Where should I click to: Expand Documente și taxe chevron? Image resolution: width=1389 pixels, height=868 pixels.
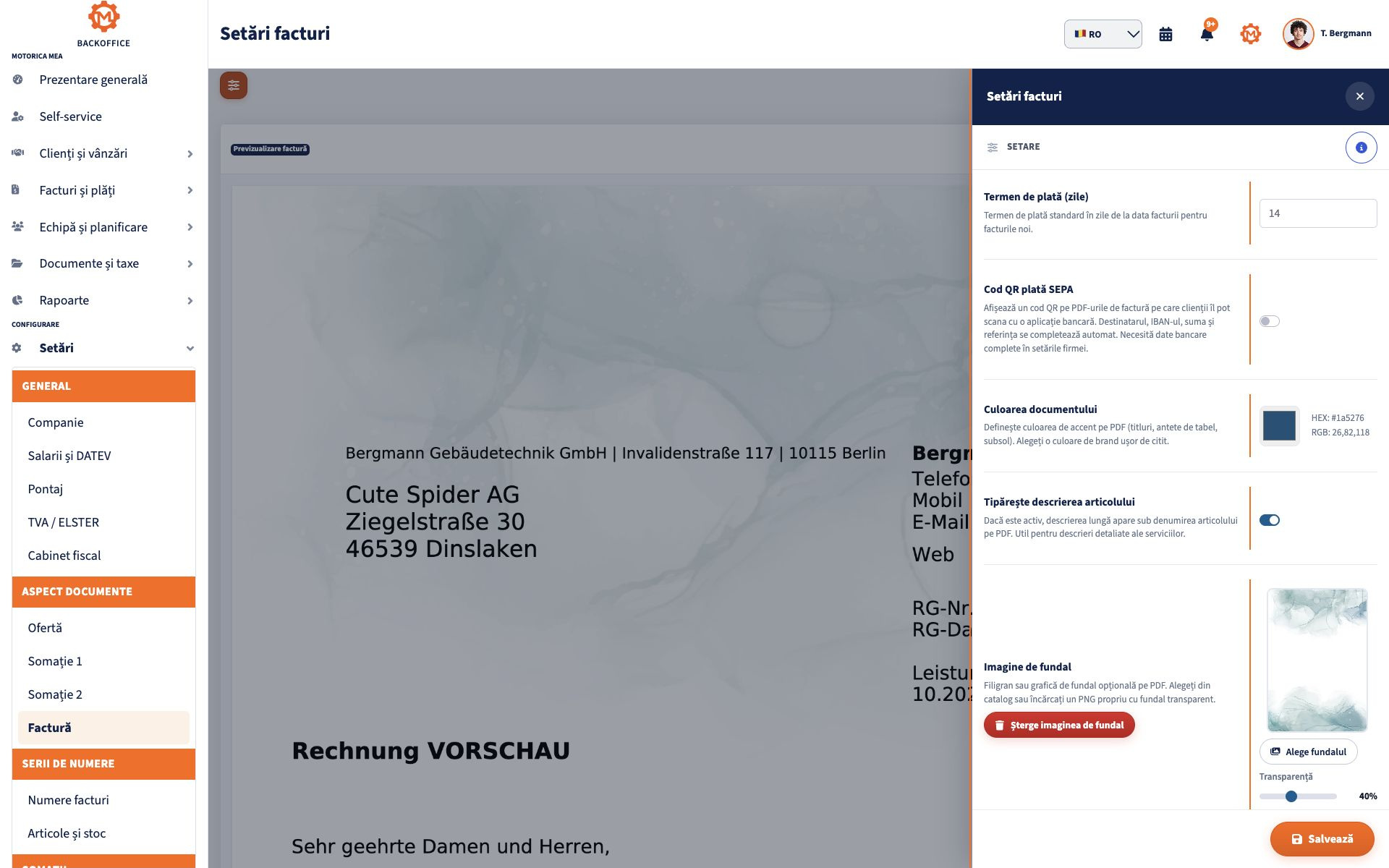[x=190, y=264]
